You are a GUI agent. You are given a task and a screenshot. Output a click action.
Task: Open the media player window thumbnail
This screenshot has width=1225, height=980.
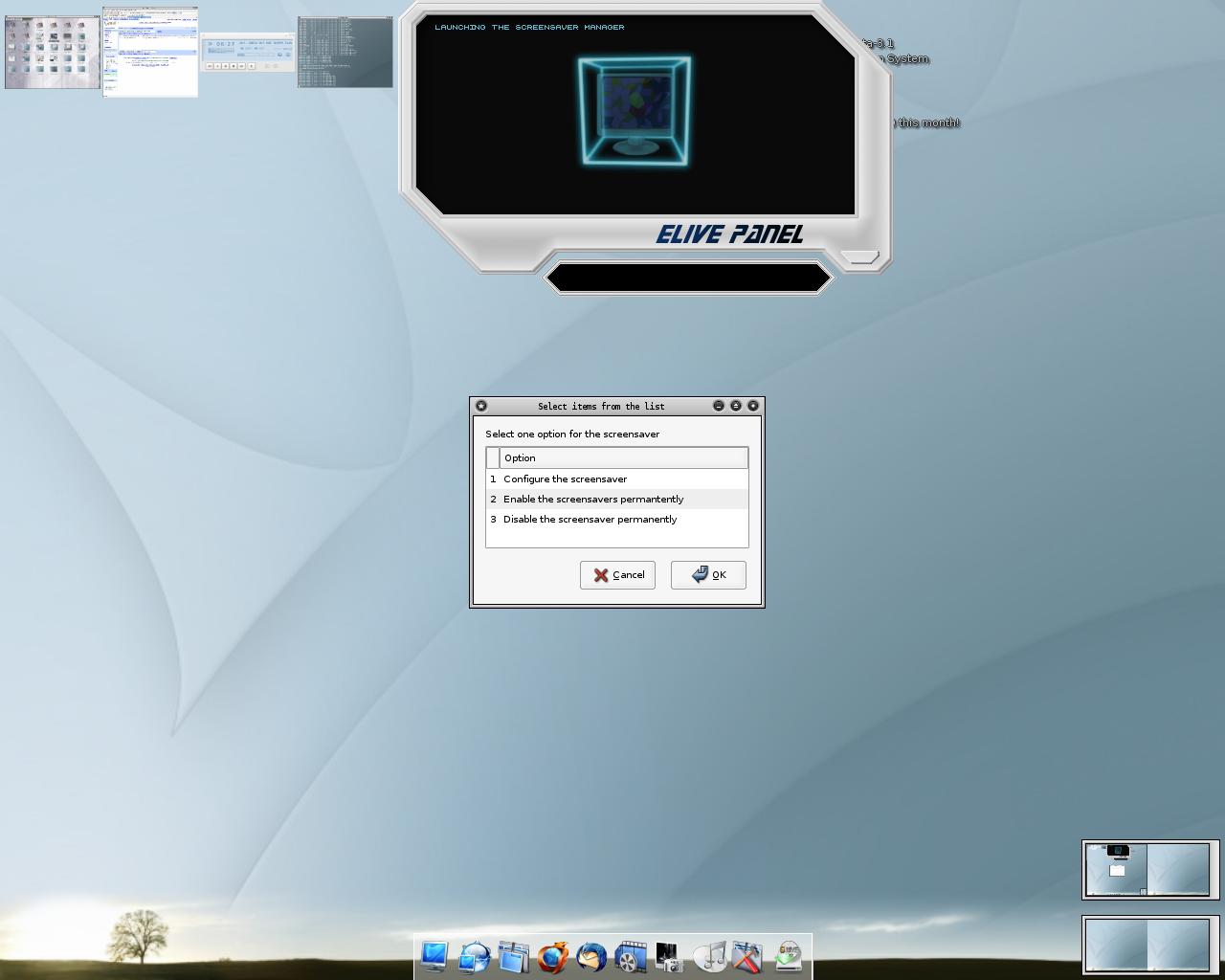[x=248, y=53]
